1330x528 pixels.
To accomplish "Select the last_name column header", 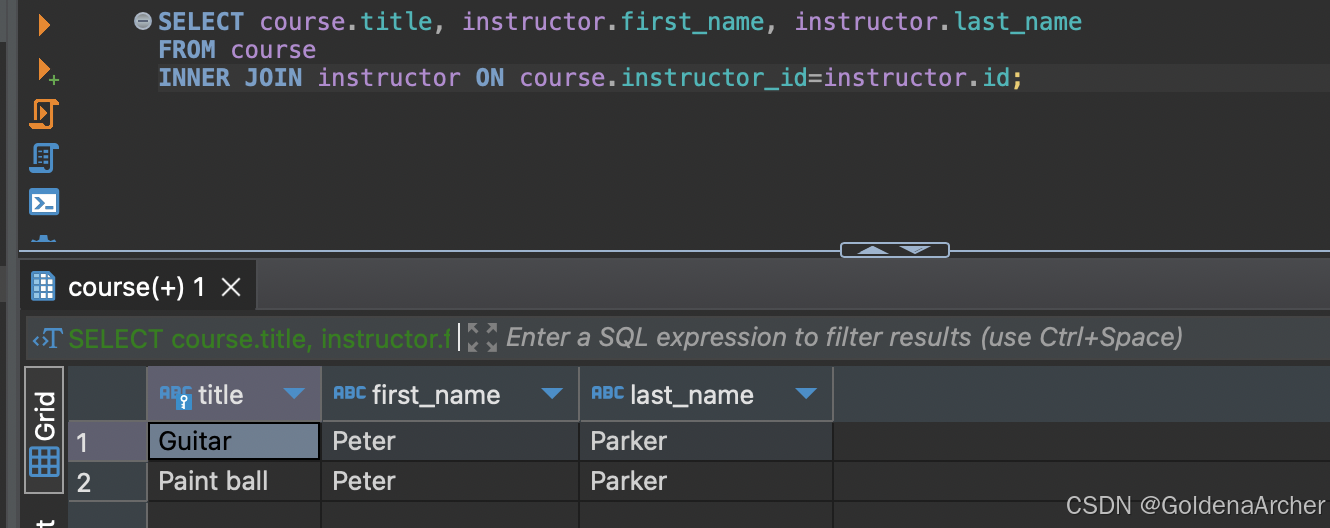I will (706, 394).
